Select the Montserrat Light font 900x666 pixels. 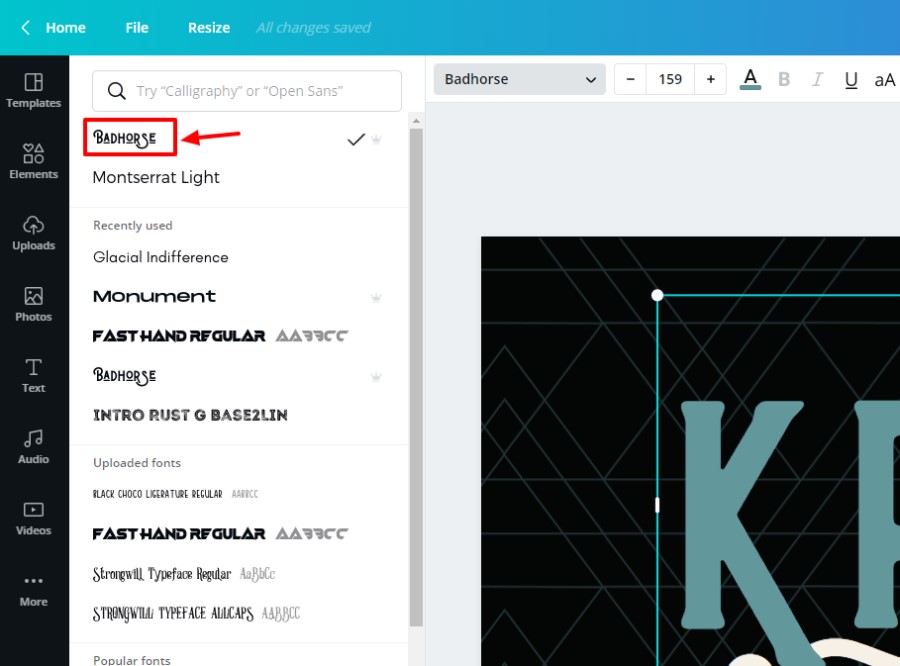(x=156, y=177)
